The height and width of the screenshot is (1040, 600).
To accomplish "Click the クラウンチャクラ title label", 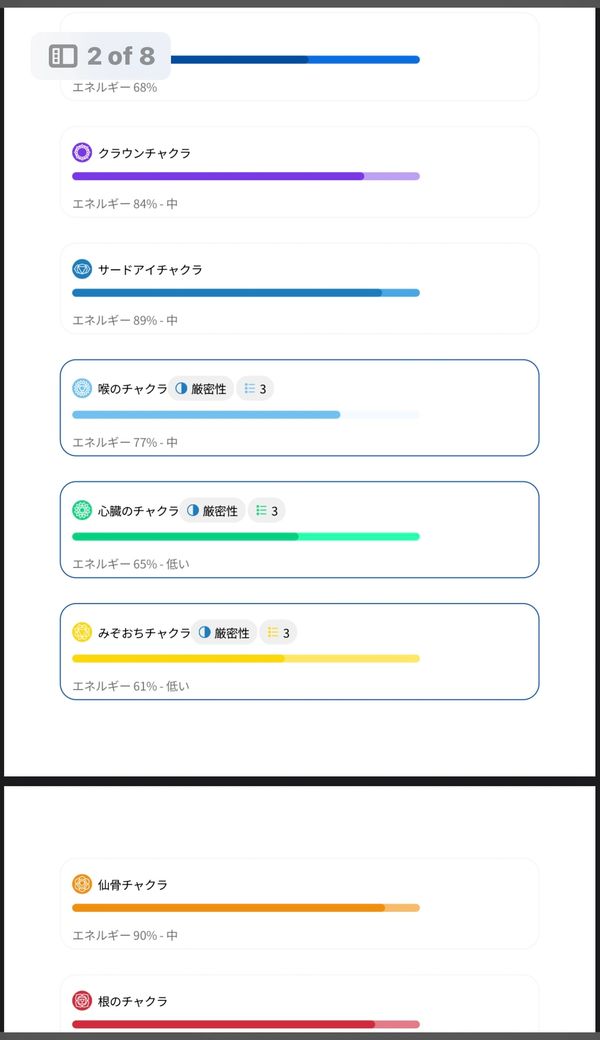I will (144, 153).
